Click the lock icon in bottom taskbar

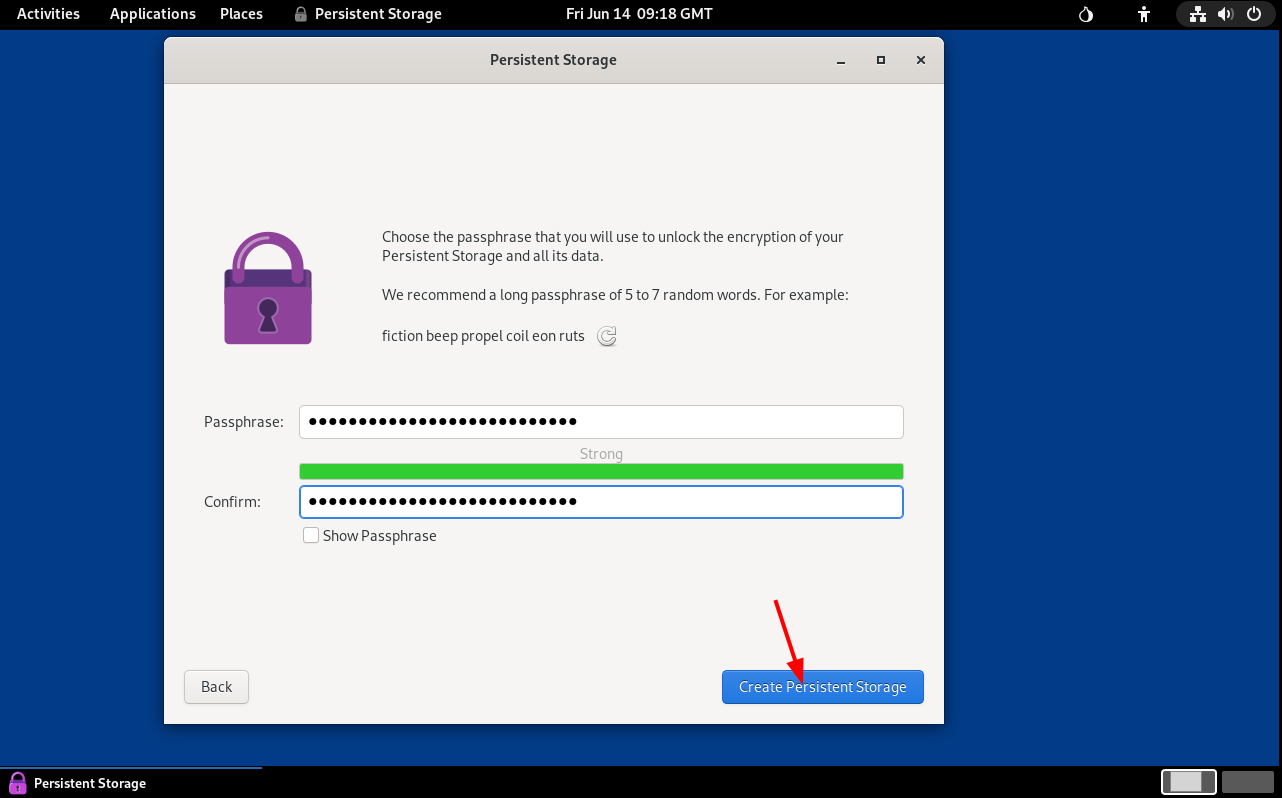(x=17, y=783)
